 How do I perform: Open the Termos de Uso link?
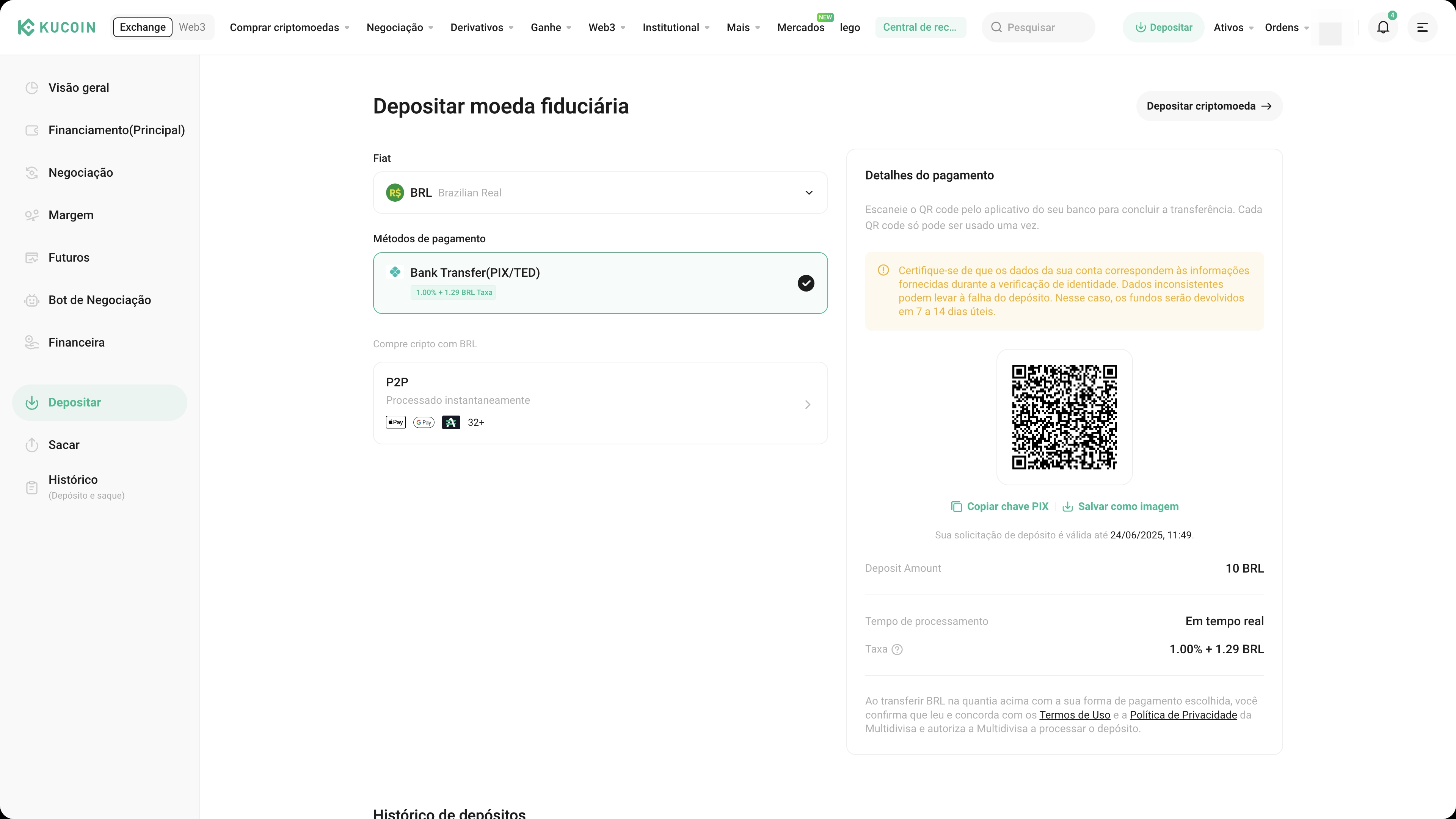click(1075, 715)
